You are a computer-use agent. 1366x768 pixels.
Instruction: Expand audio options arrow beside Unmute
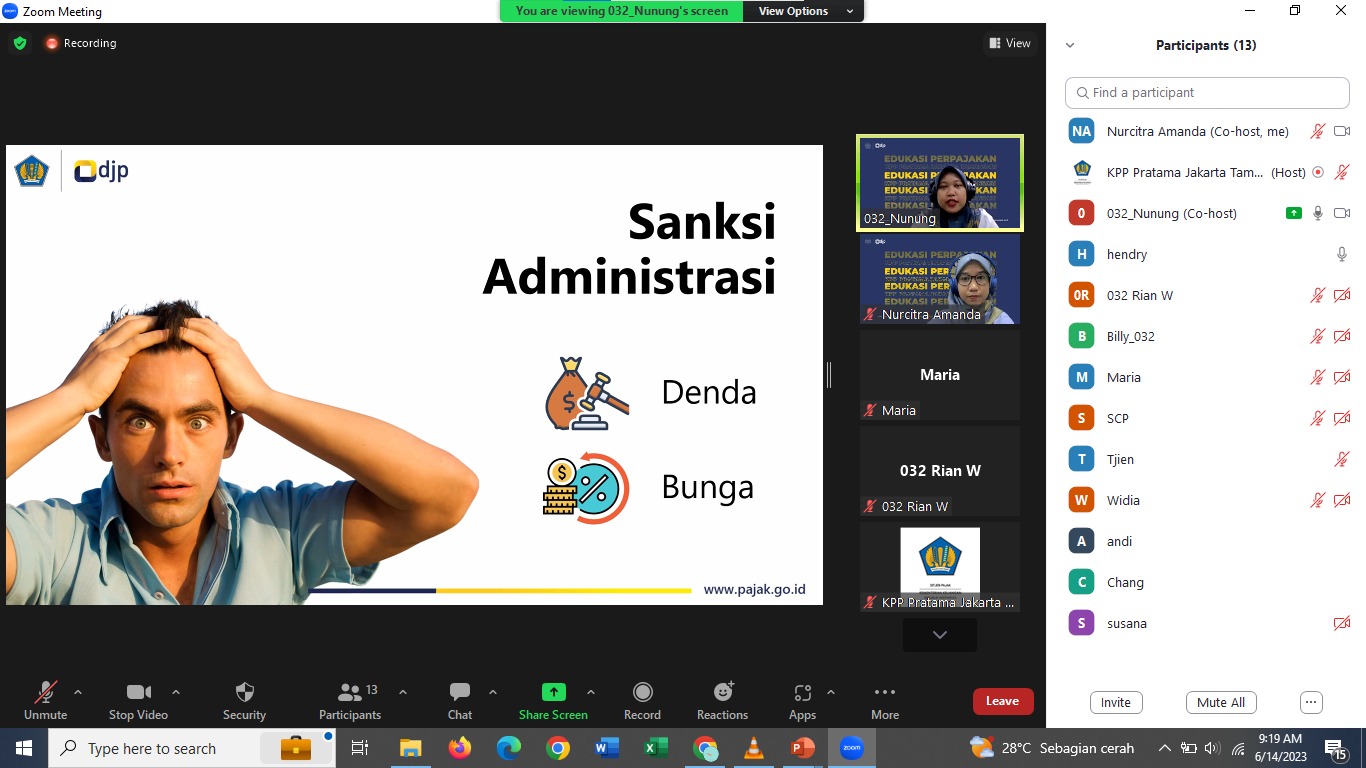coord(78,692)
